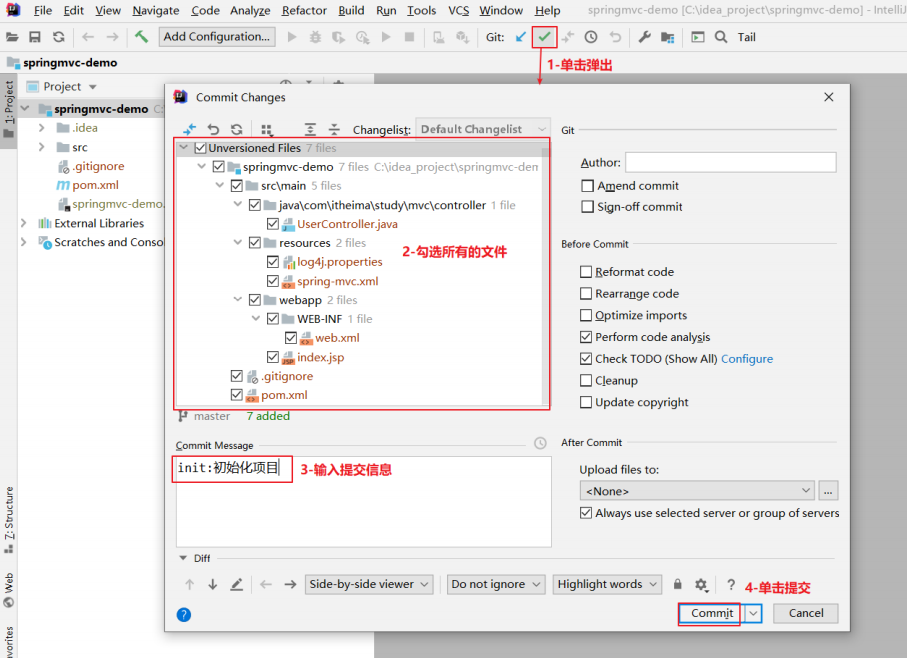Click Refresh changes icon in commit dialog
The height and width of the screenshot is (658, 907).
237,129
